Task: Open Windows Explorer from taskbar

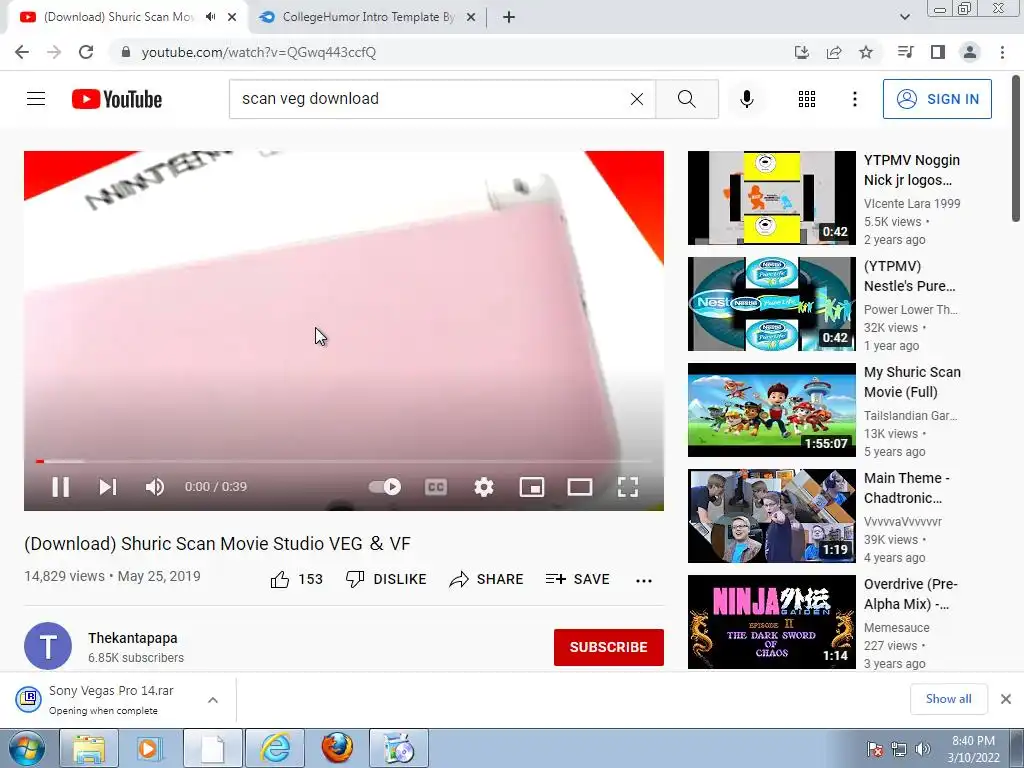Action: pyautogui.click(x=88, y=748)
